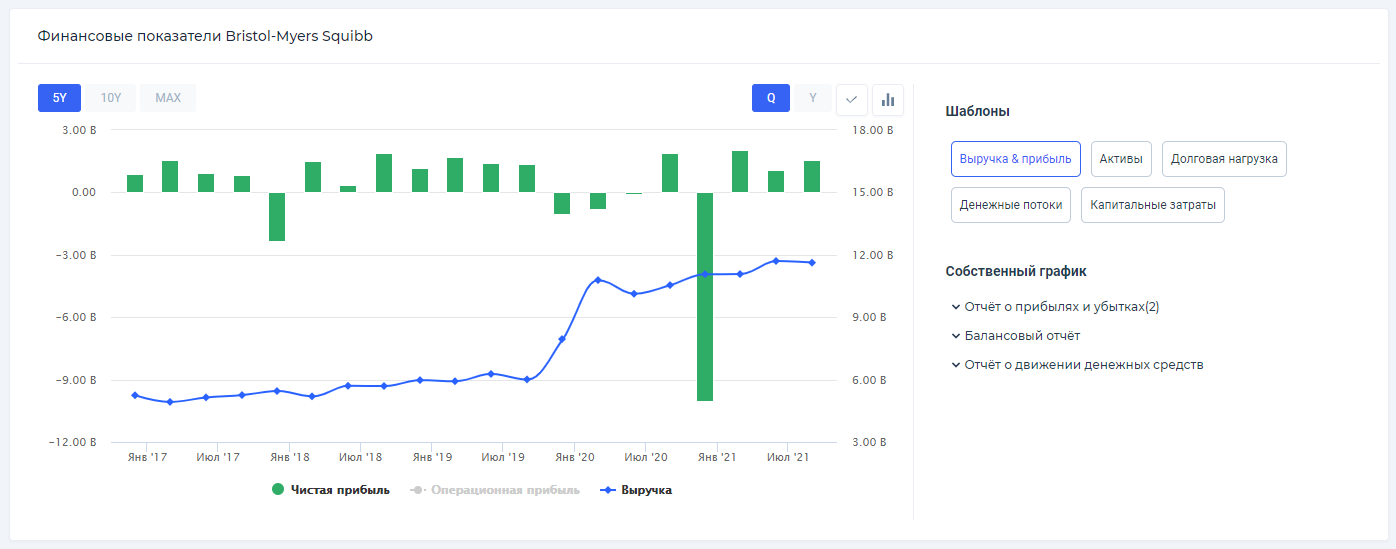Image resolution: width=1396 pixels, height=549 pixels.
Task: Select the Денежные потоки template
Action: coord(1011,205)
